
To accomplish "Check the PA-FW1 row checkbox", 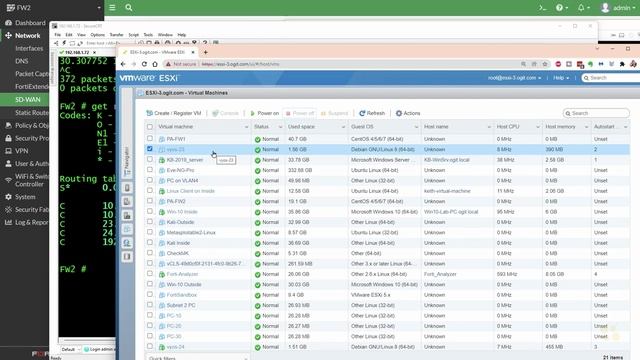I will tap(150, 138).
